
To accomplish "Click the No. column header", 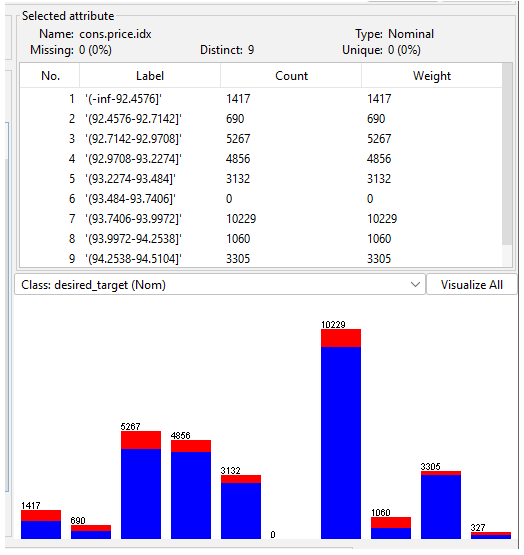I will [x=50, y=76].
